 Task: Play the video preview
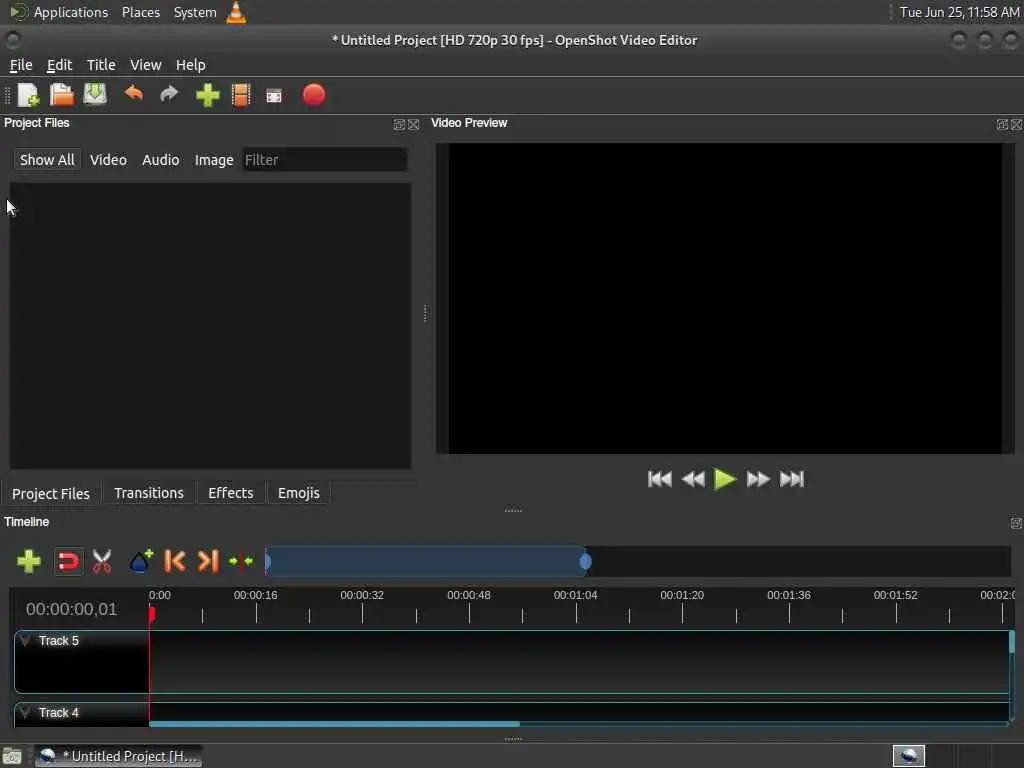[725, 479]
